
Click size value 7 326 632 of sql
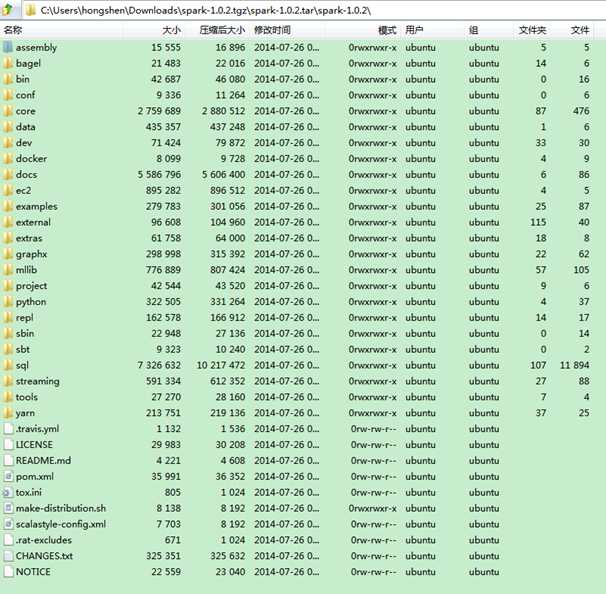pos(159,365)
